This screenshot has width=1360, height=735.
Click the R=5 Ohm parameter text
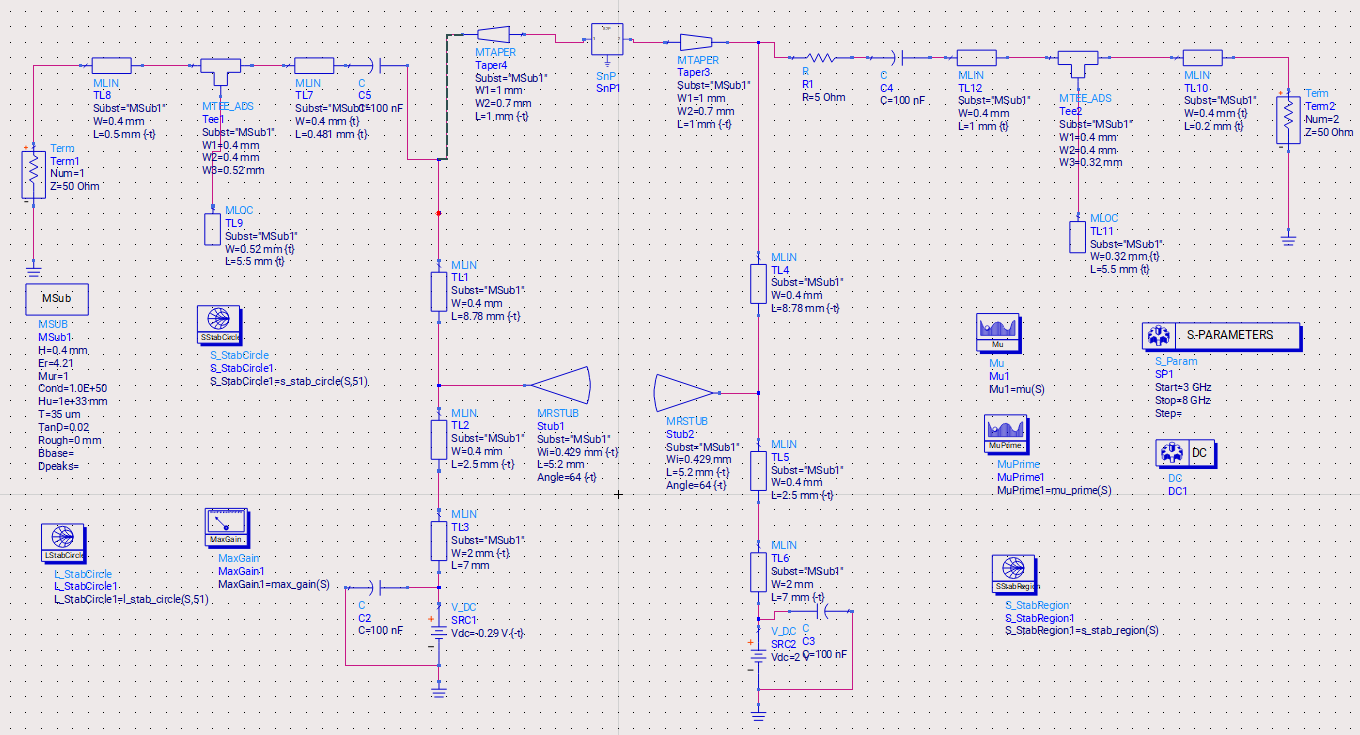point(823,98)
